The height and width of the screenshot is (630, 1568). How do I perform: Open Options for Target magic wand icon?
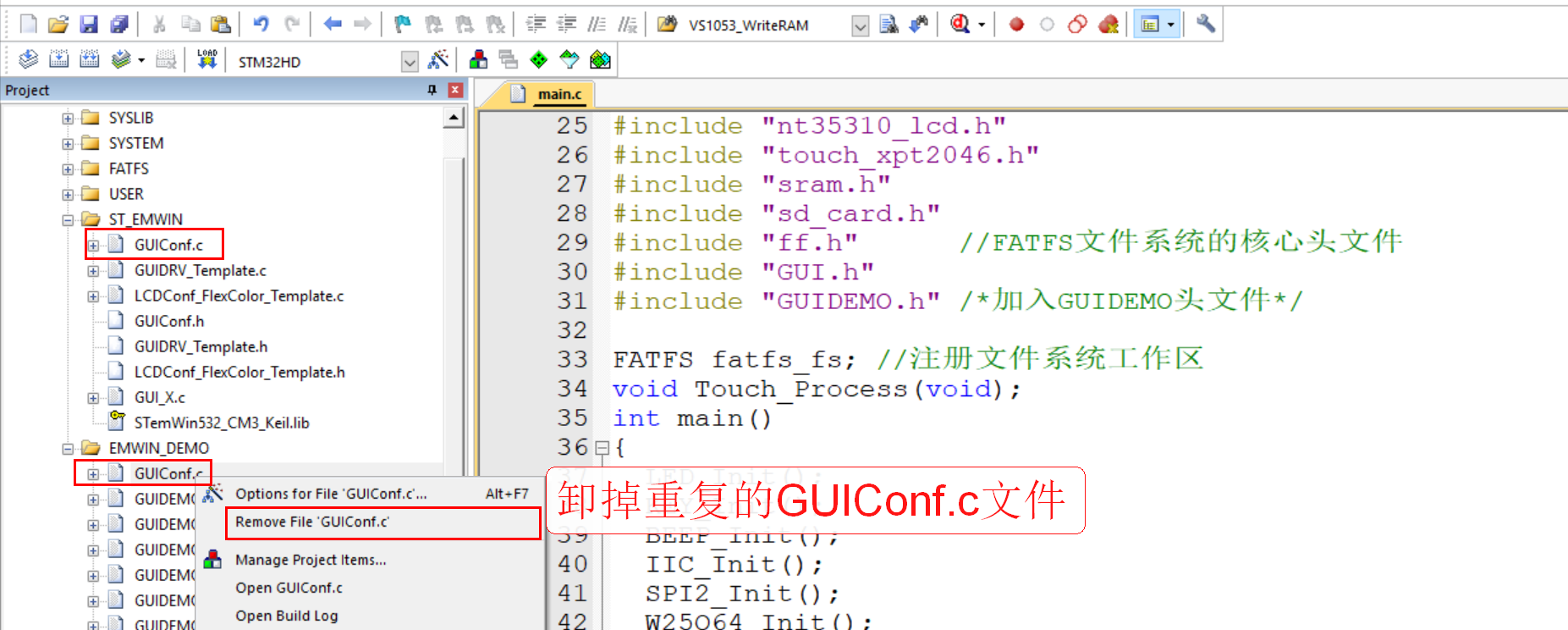[x=438, y=59]
